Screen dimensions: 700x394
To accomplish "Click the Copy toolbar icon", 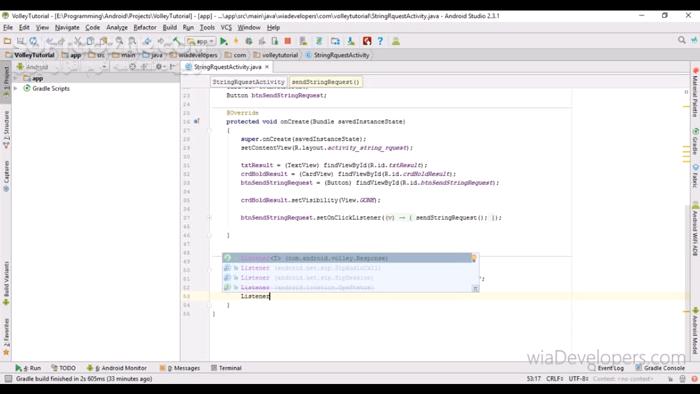I will (x=90, y=41).
